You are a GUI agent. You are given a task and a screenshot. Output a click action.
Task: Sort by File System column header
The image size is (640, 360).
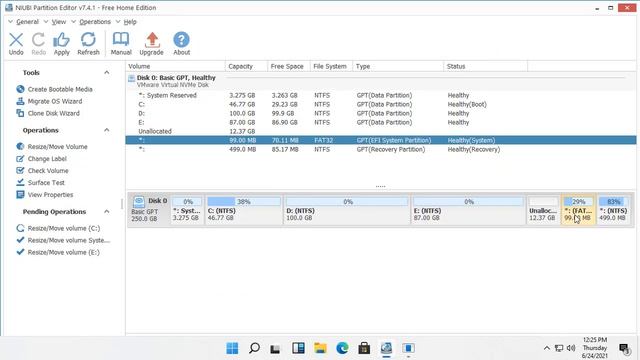(x=331, y=66)
